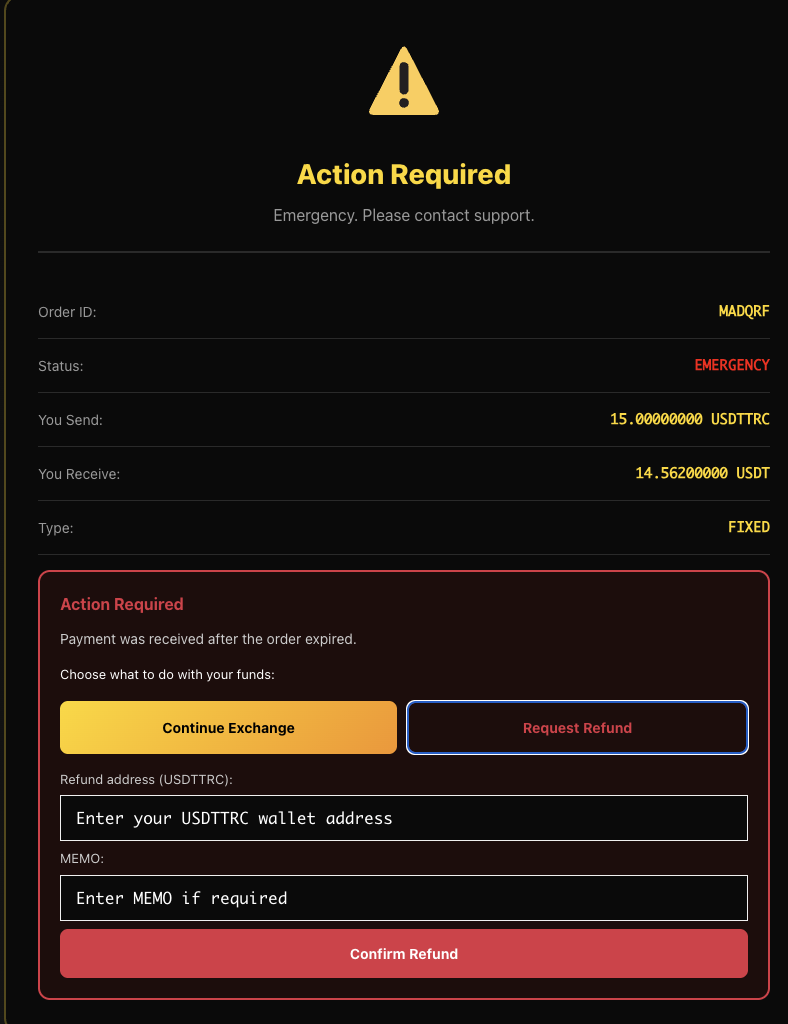Click the MEMO input field
The width and height of the screenshot is (788, 1024).
403,898
